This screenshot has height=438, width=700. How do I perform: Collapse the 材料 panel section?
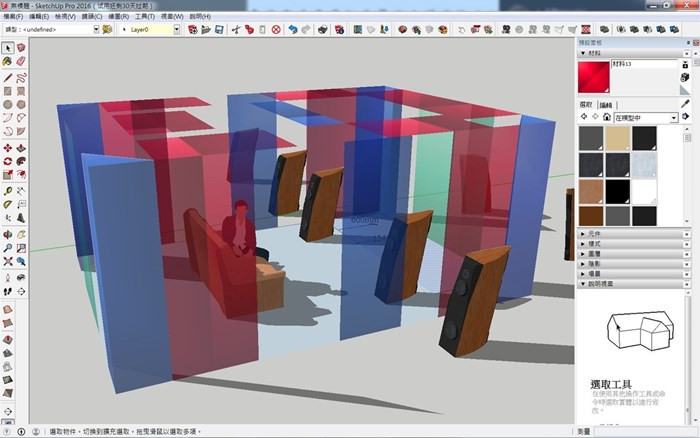pos(588,55)
